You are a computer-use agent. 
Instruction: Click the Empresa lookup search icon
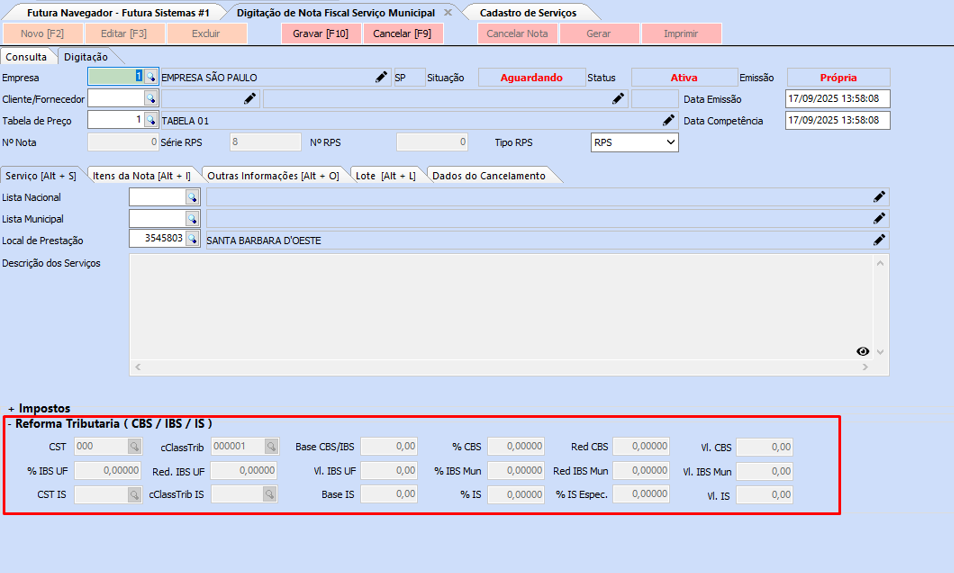[x=151, y=77]
